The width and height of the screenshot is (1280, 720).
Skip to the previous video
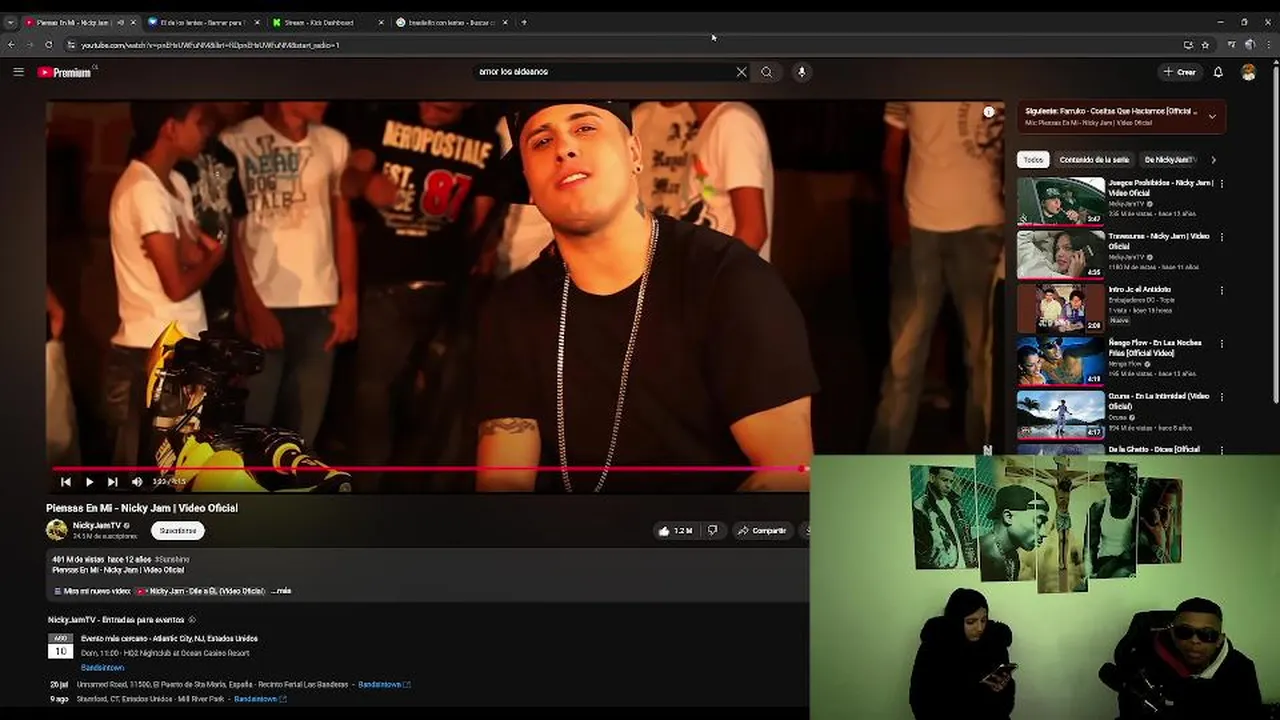[66, 482]
